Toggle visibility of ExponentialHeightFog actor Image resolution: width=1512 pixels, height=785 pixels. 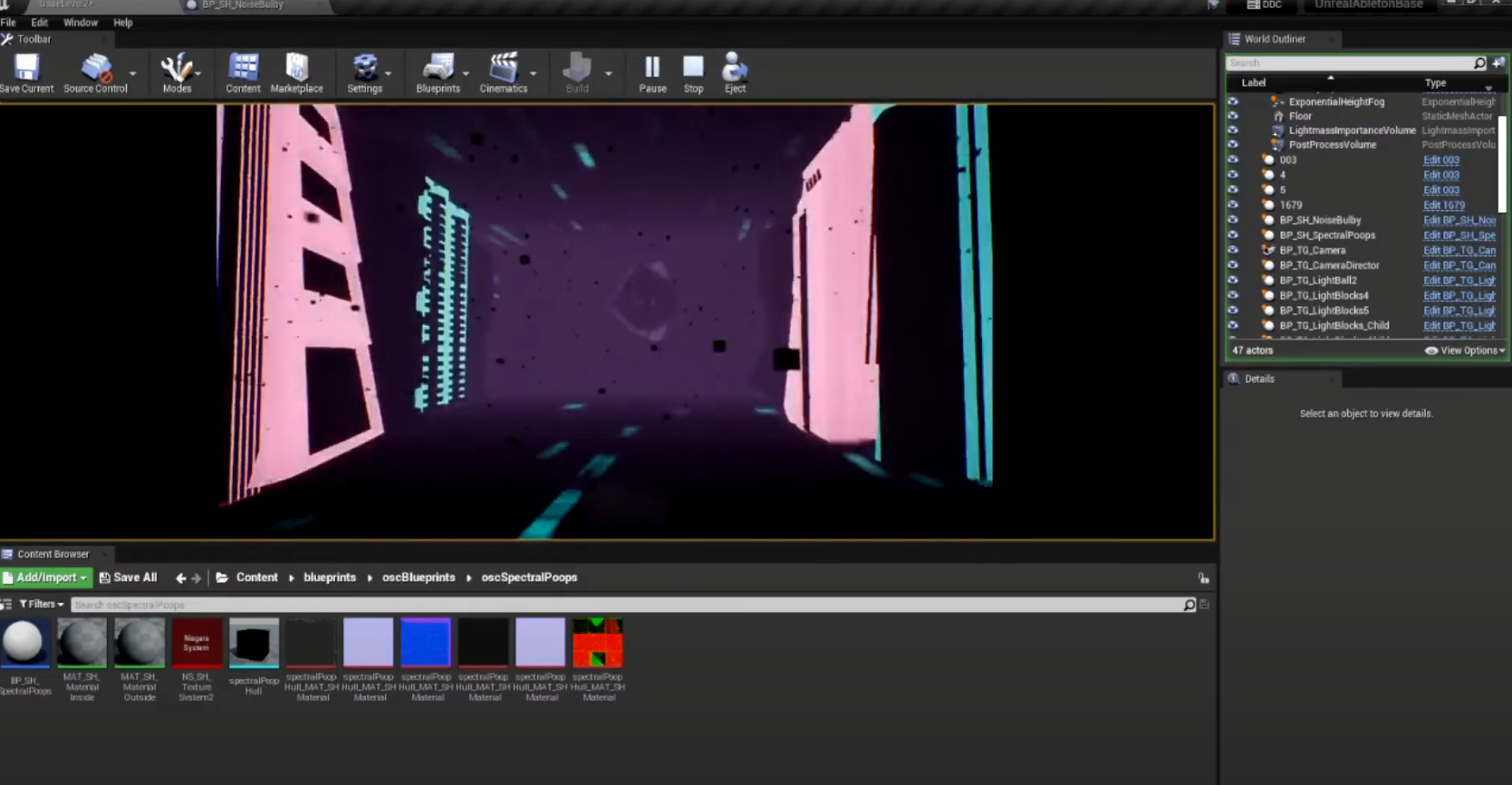coord(1233,102)
